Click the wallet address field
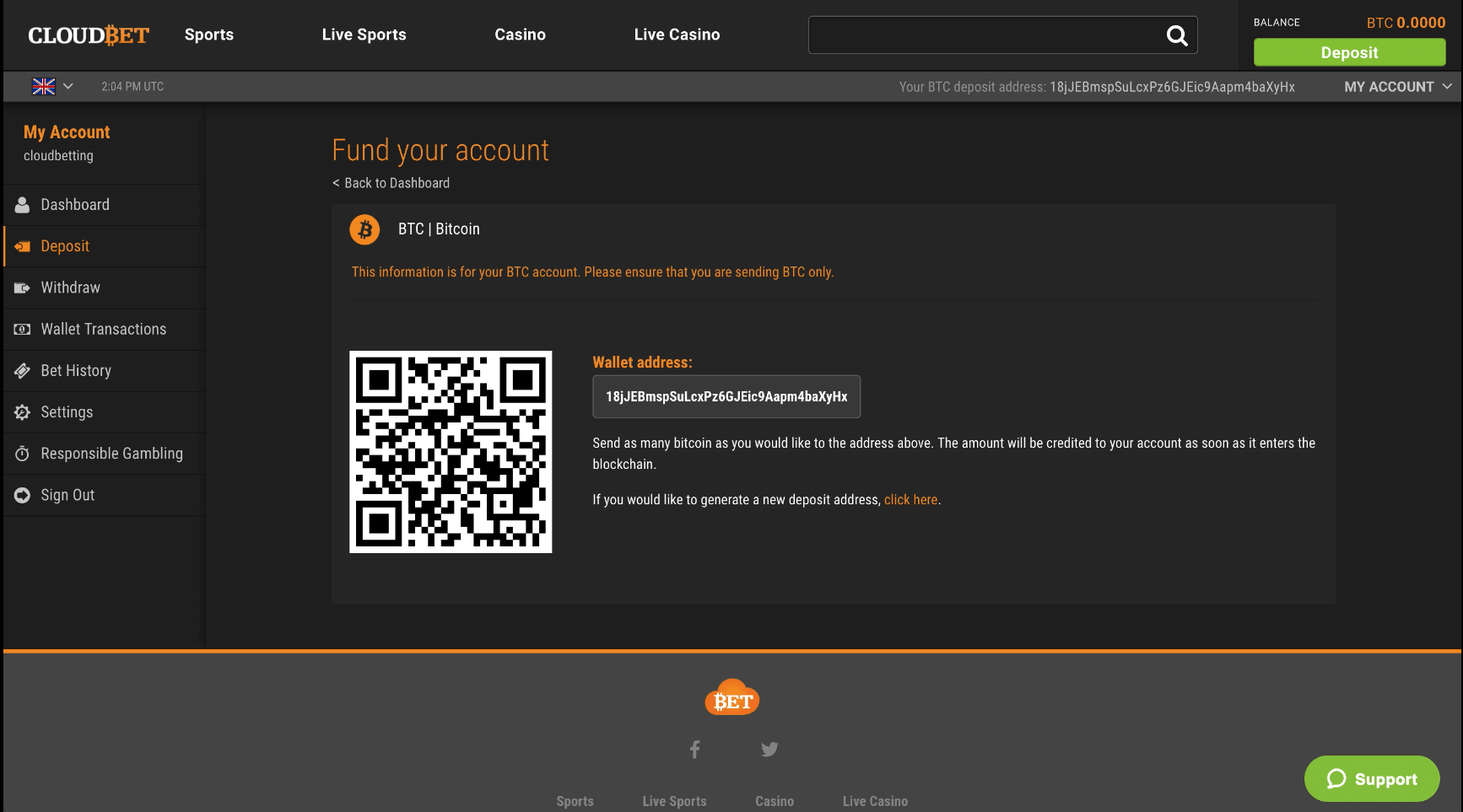 coord(726,396)
